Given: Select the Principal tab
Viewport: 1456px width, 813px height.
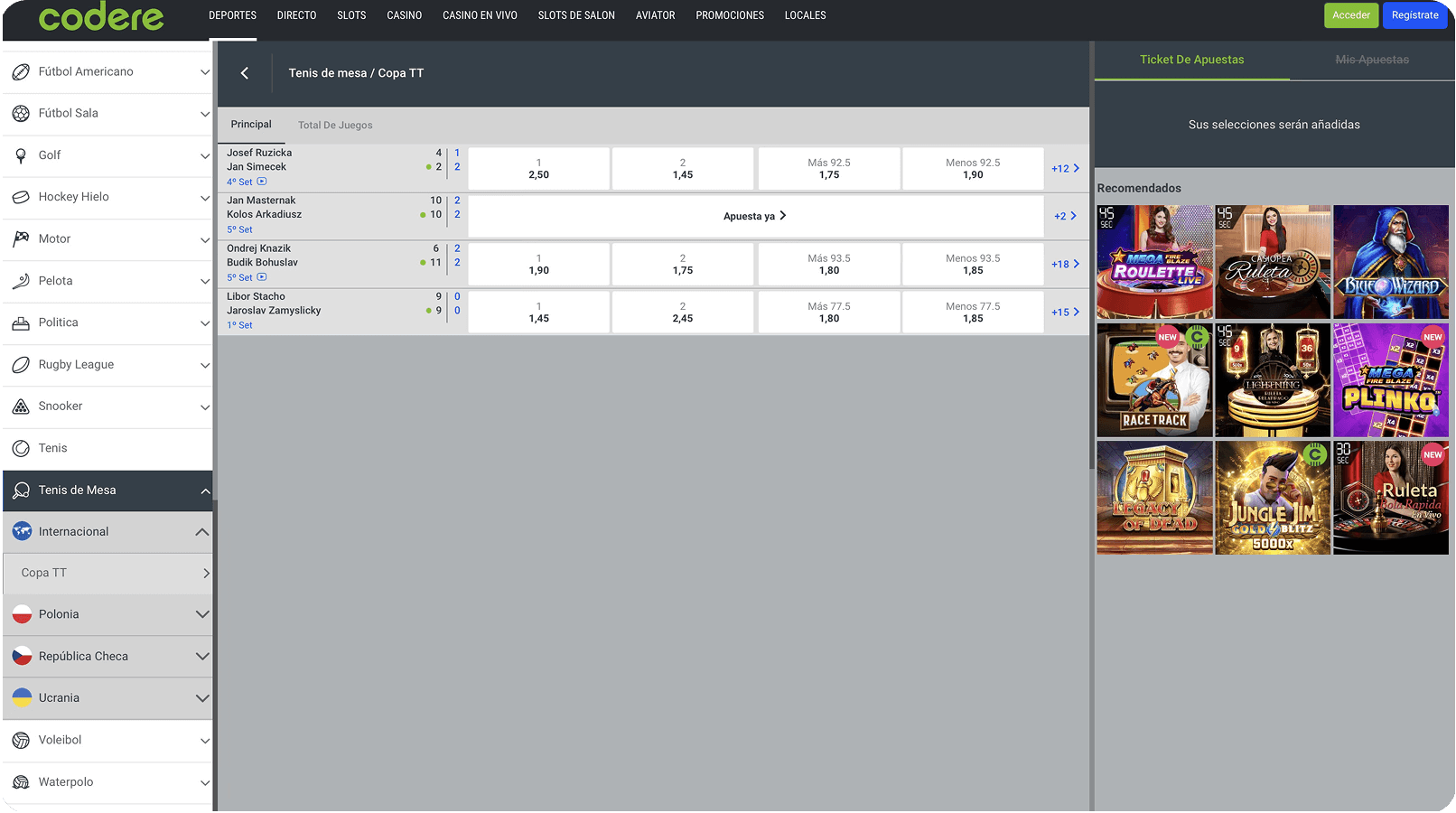Looking at the screenshot, I should pyautogui.click(x=251, y=125).
